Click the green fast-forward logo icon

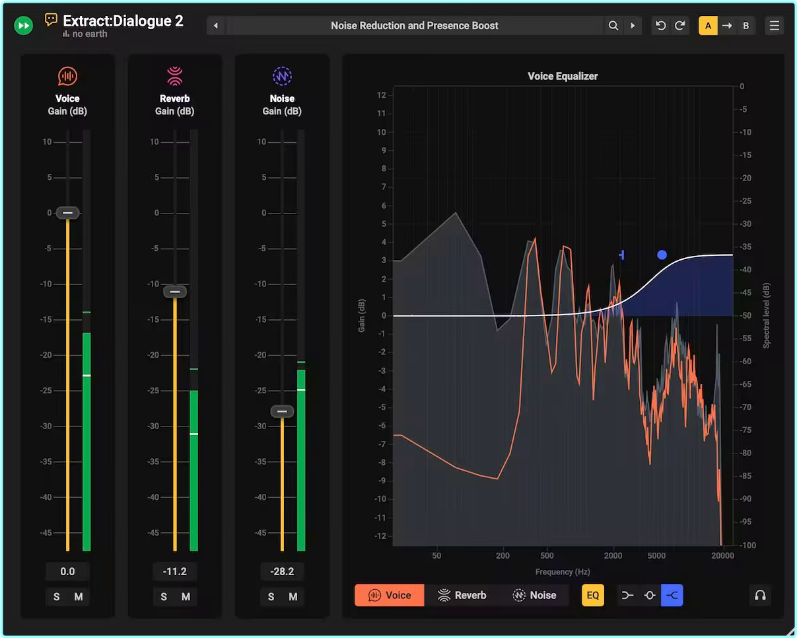pos(24,25)
